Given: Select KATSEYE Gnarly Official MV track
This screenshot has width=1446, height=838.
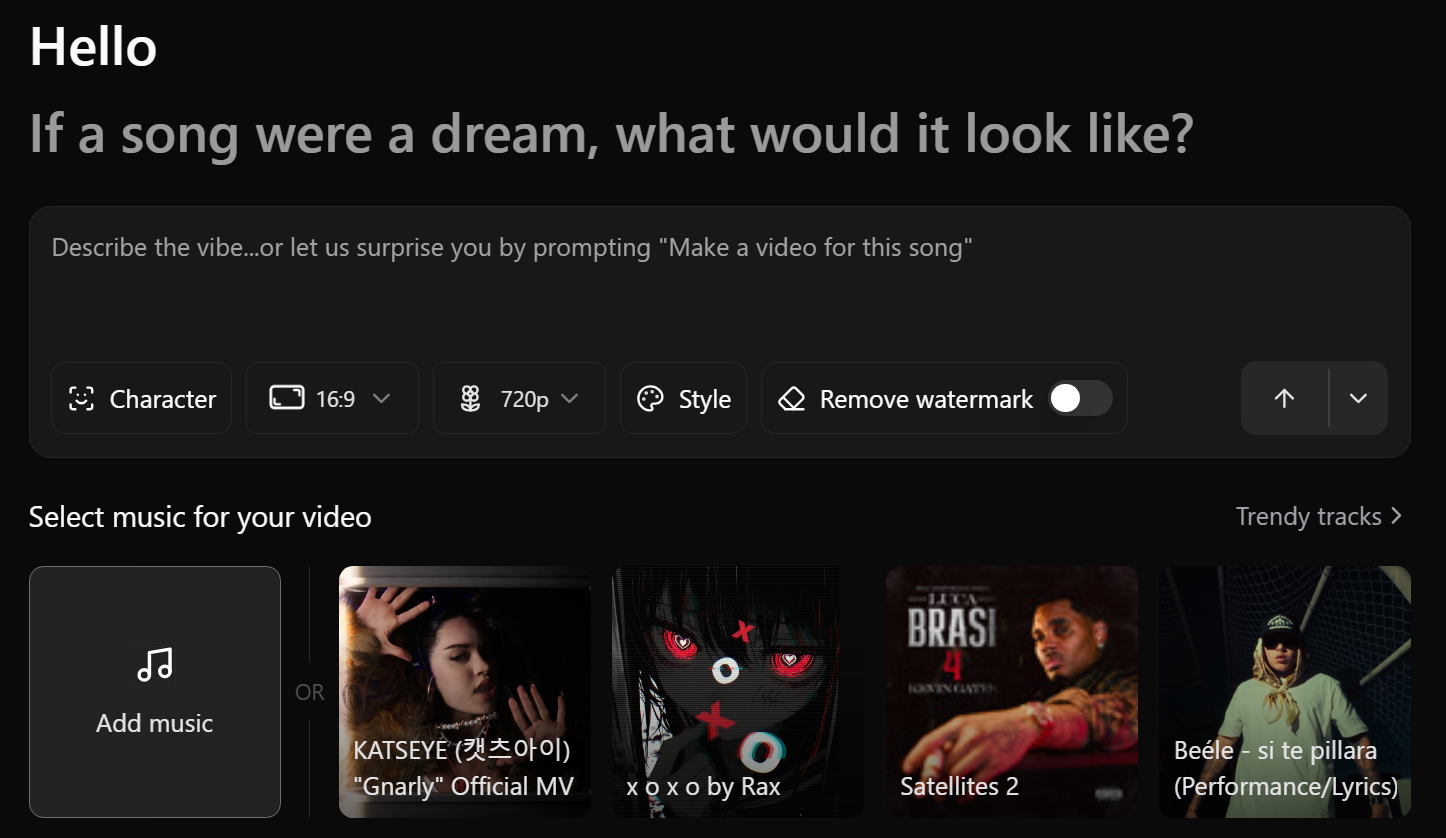Looking at the screenshot, I should [x=465, y=691].
